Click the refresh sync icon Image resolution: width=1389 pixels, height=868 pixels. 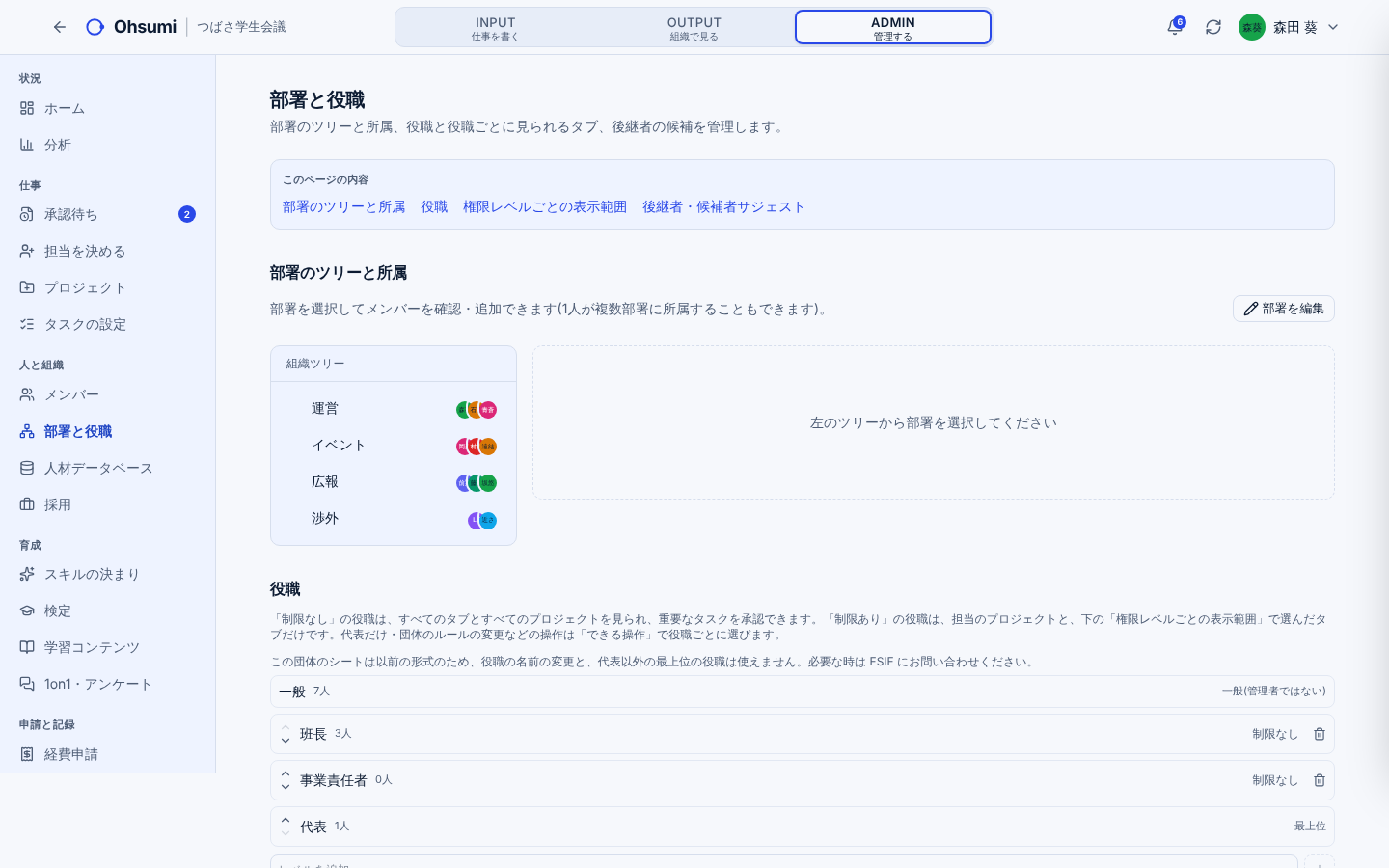(x=1213, y=27)
